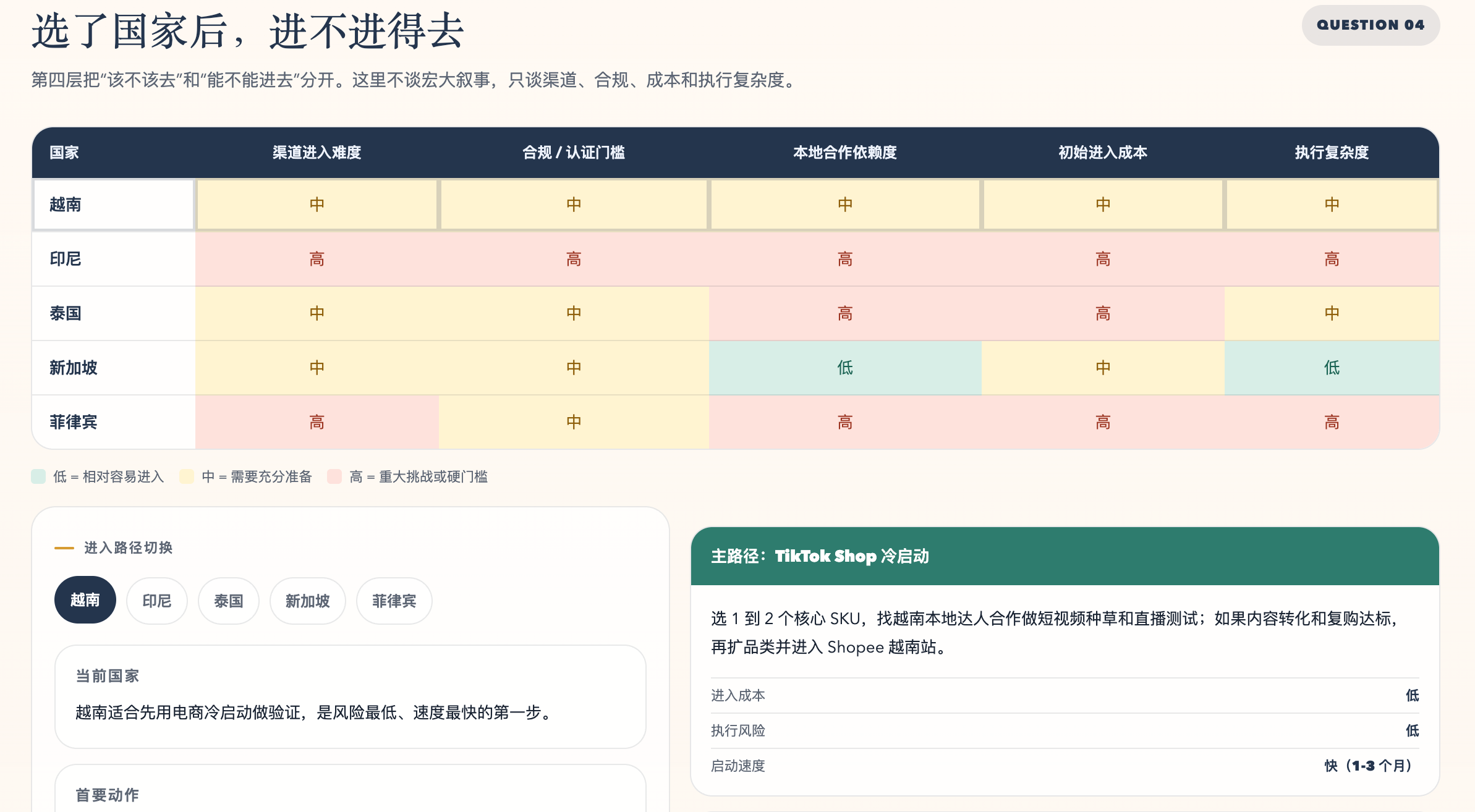Screen dimensions: 1475x812
Task: Switch to the 泰国 entry path
Action: 228,601
